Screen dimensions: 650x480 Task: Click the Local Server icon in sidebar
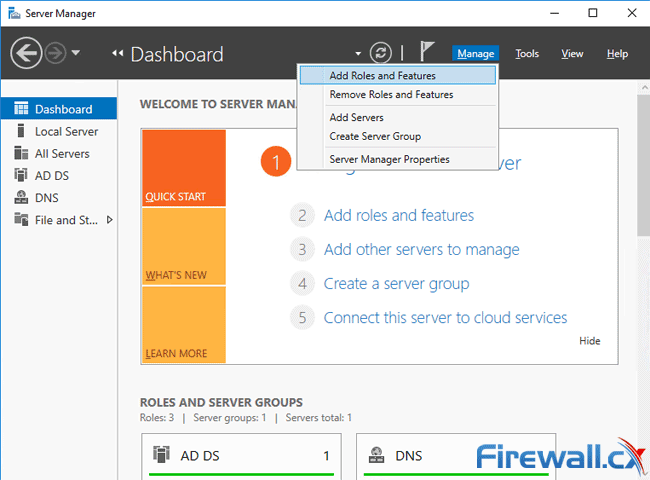(21, 131)
